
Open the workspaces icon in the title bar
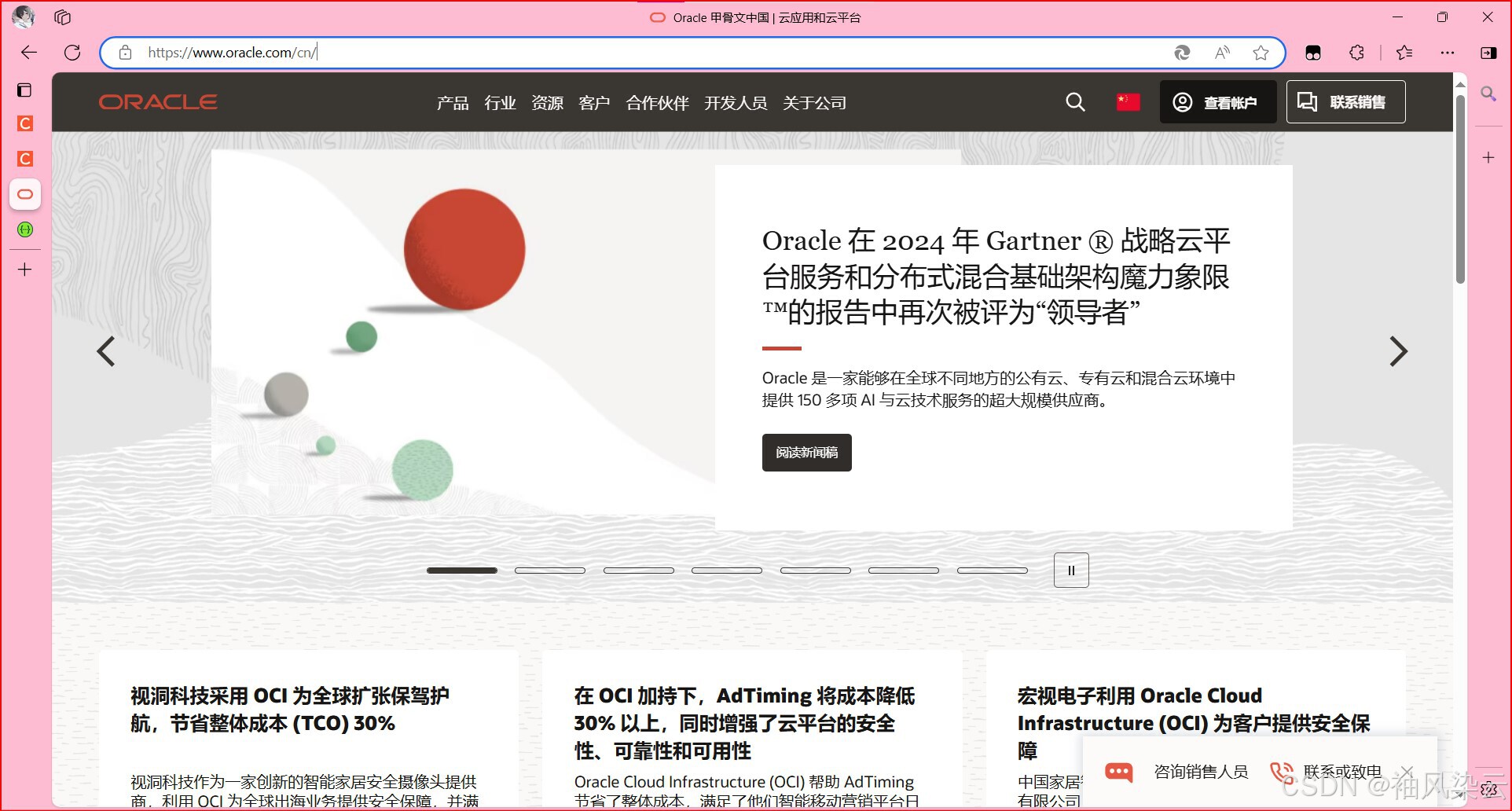[x=63, y=17]
